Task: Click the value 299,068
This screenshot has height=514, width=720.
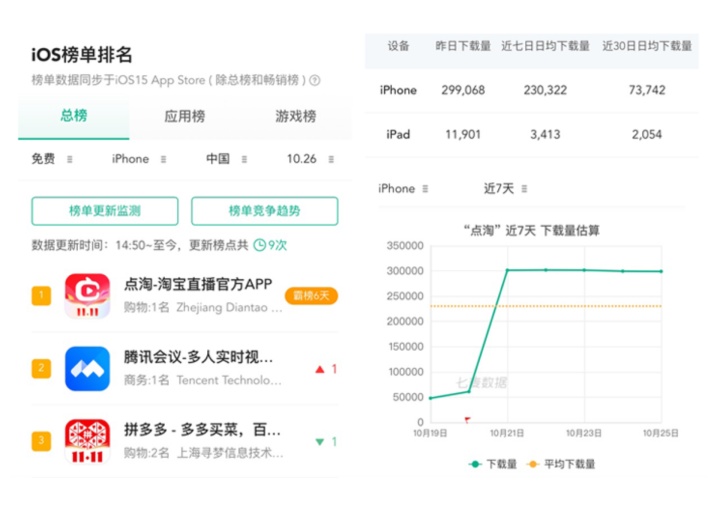Action: pyautogui.click(x=463, y=90)
